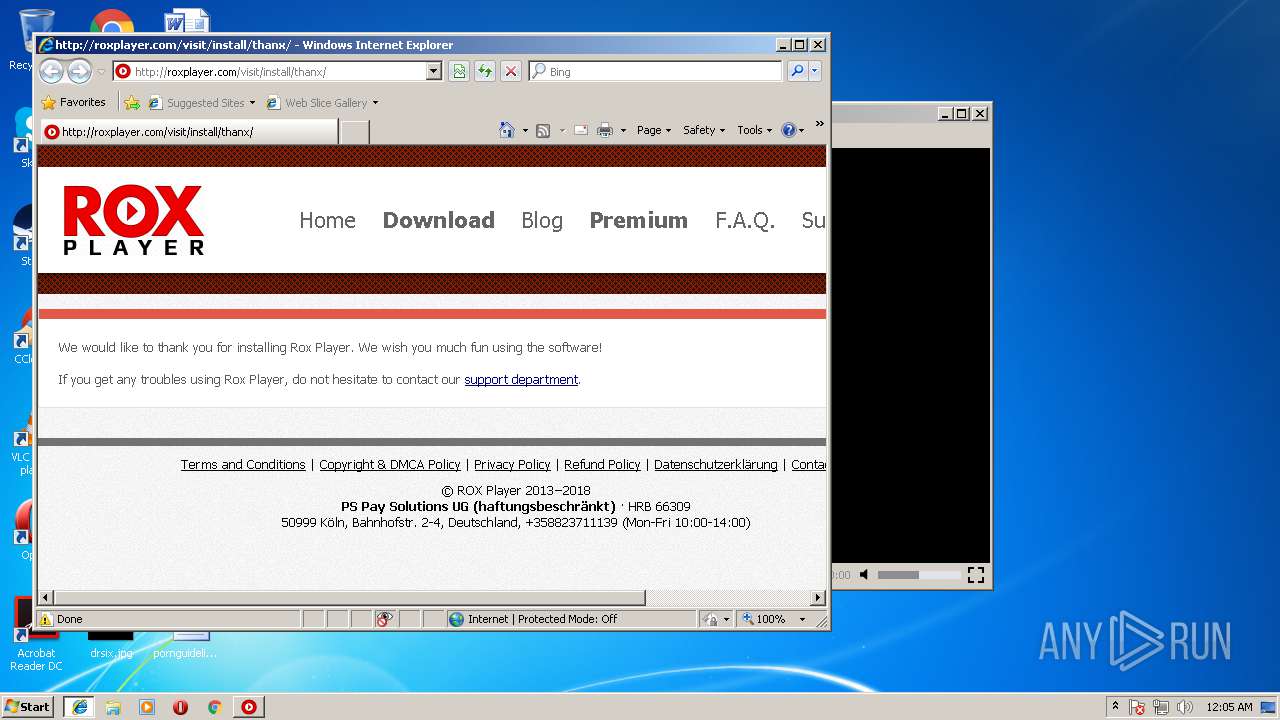Expand the Home button dropdown arrow

pos(525,130)
